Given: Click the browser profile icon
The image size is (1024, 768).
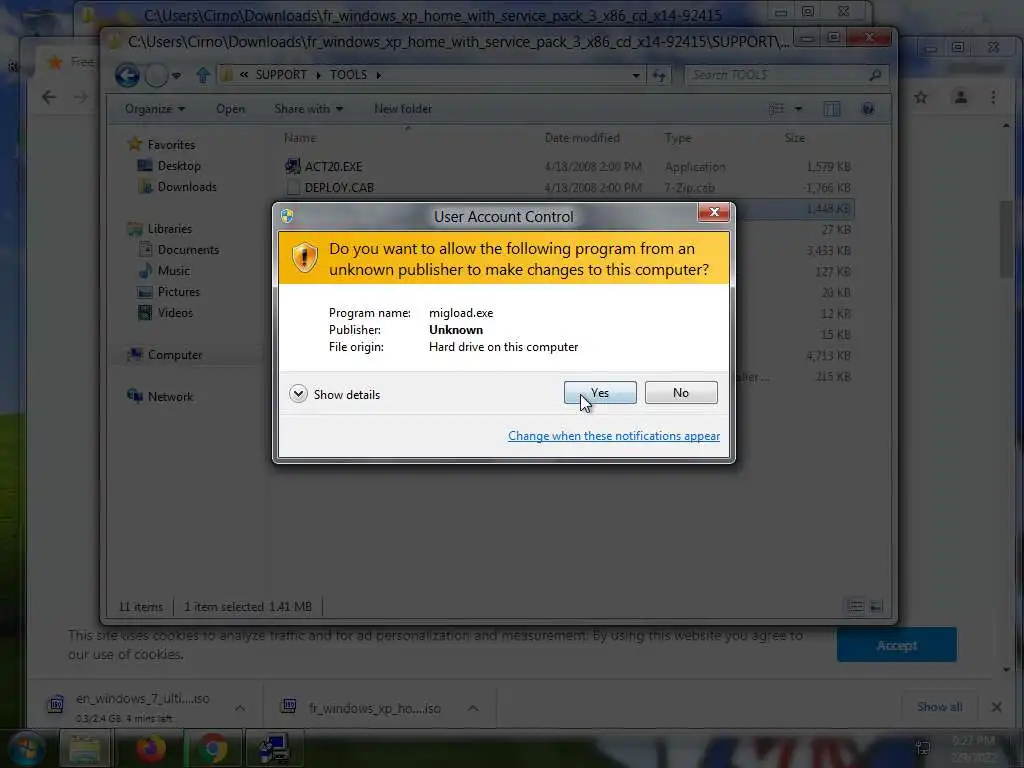Looking at the screenshot, I should [961, 97].
